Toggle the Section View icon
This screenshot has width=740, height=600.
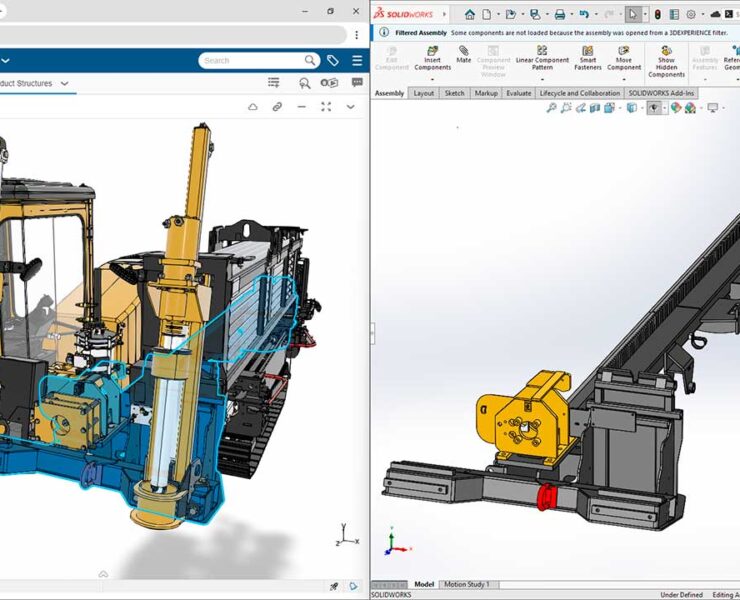[595, 108]
